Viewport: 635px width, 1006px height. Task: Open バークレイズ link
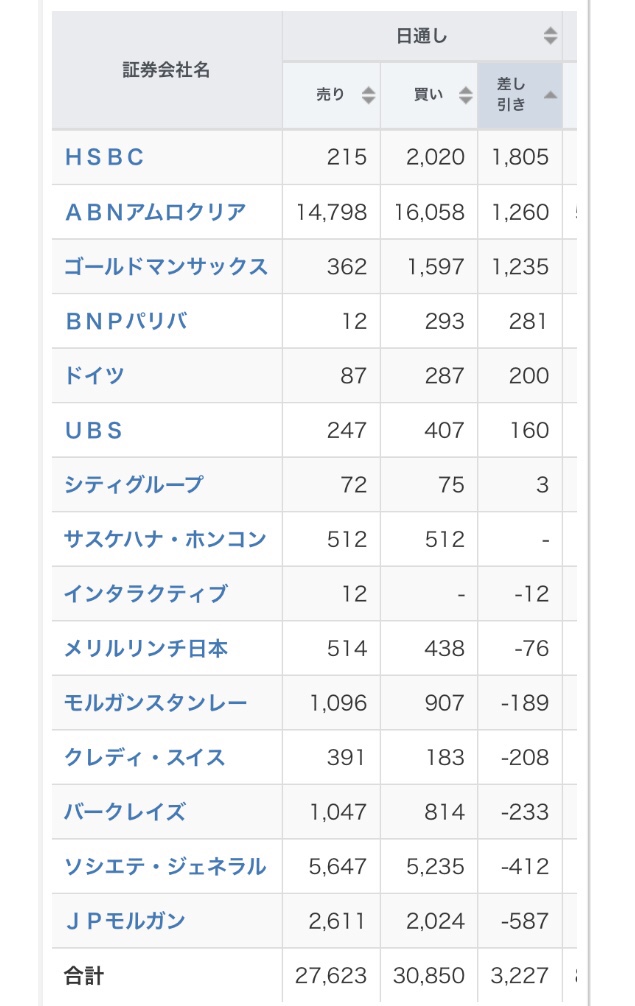(125, 812)
